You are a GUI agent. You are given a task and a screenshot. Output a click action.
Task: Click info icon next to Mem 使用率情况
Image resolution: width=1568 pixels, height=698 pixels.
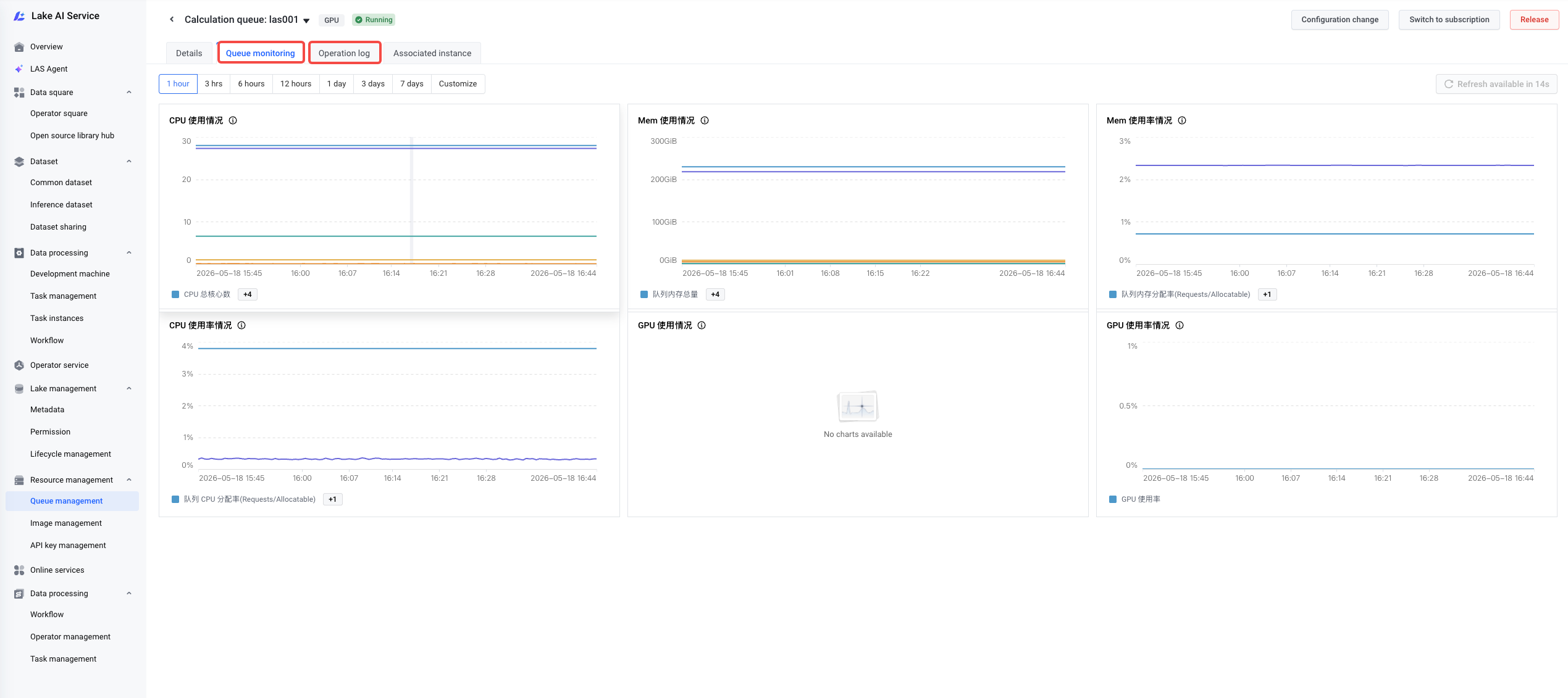pos(1182,121)
